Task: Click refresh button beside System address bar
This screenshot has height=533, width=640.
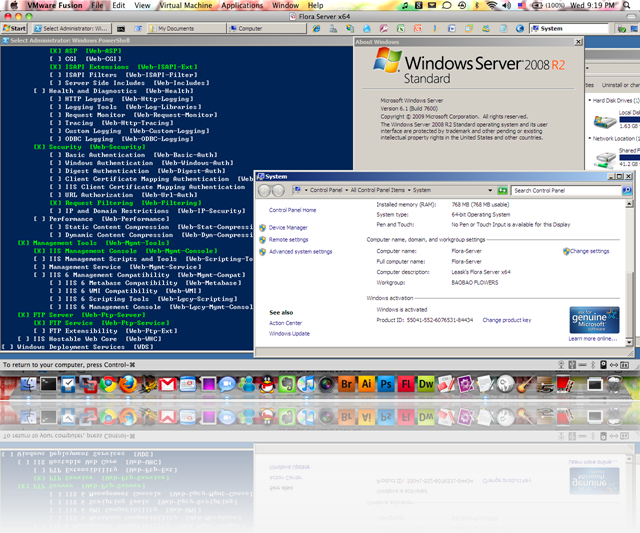Action: [x=502, y=190]
